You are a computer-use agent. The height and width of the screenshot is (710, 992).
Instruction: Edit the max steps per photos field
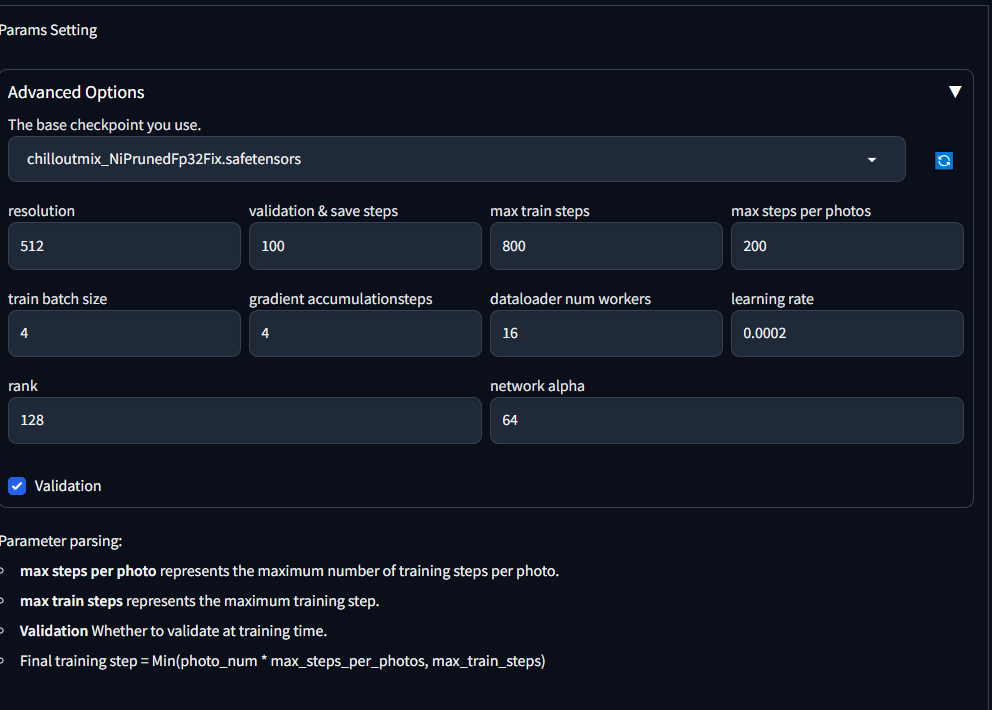click(847, 246)
